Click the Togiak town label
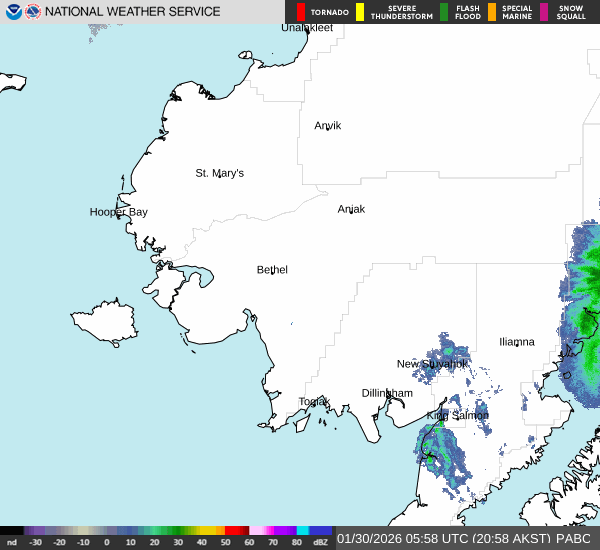 (x=314, y=402)
